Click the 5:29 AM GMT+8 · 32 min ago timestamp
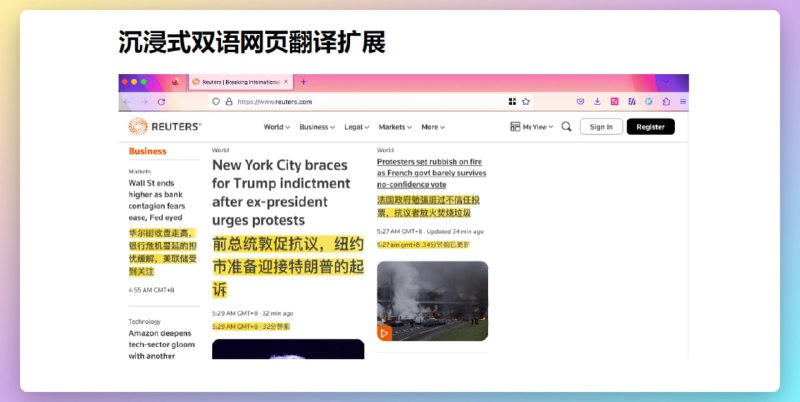The image size is (800, 402). [x=253, y=313]
